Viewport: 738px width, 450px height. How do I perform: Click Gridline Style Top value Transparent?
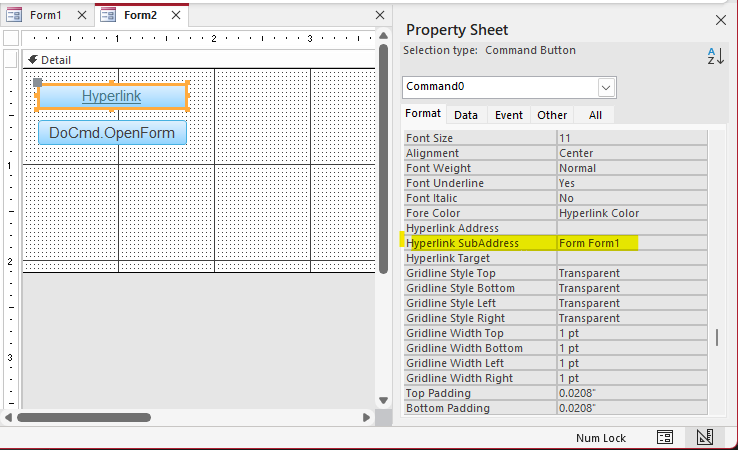pyautogui.click(x=632, y=273)
